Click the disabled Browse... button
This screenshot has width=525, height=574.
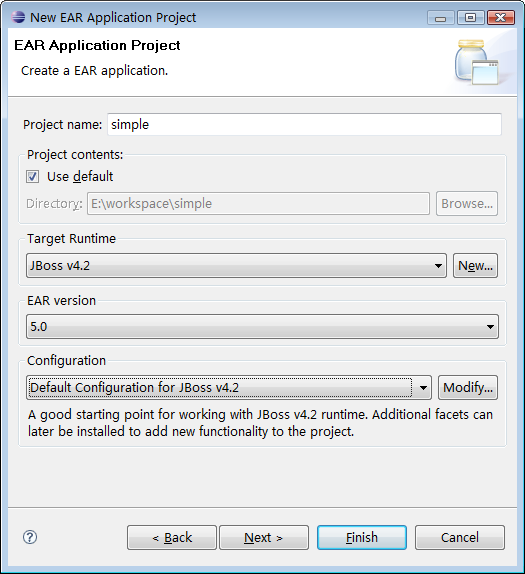tap(467, 204)
